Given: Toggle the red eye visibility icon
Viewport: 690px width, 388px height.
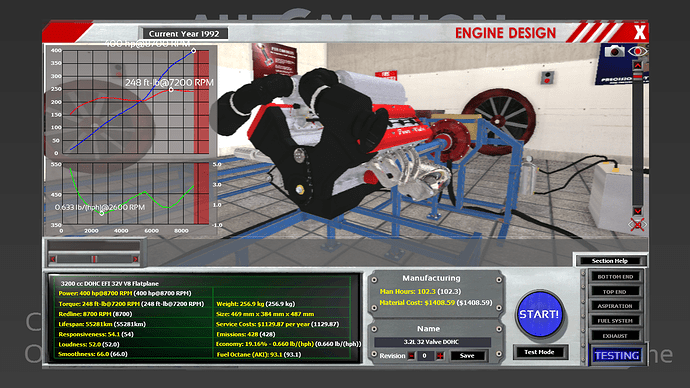Looking at the screenshot, I should click(637, 51).
